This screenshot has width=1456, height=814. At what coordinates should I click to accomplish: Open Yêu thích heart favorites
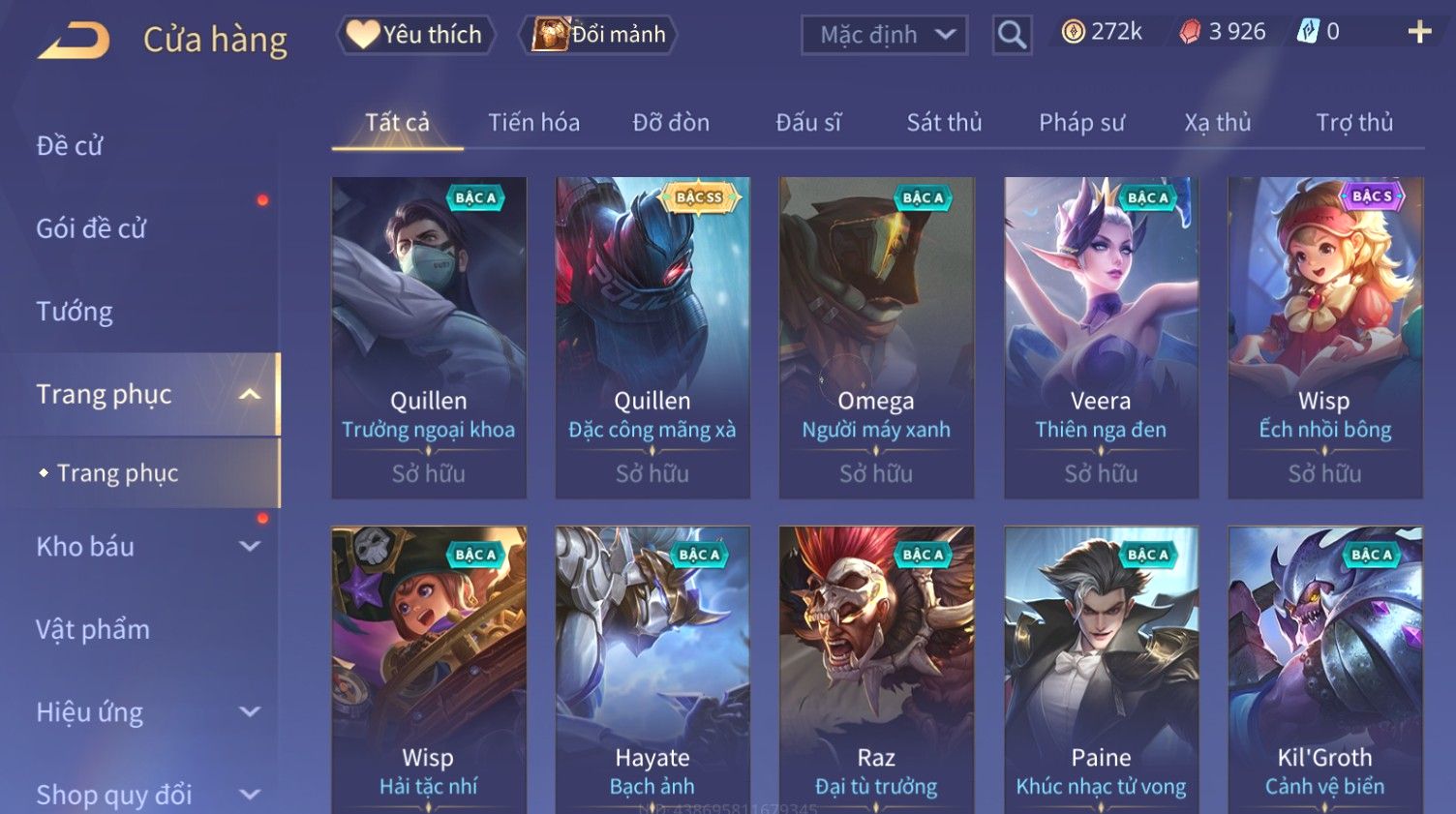[x=416, y=35]
